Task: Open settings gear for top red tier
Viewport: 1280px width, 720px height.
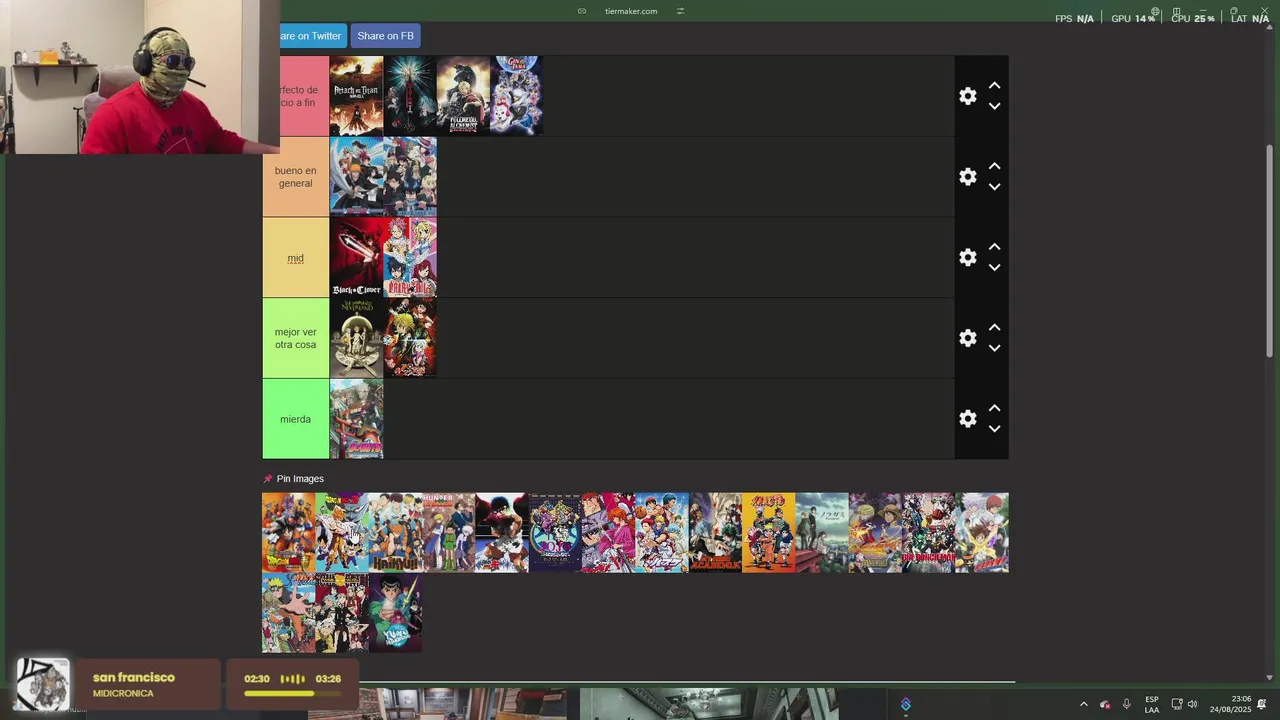Action: click(x=967, y=96)
